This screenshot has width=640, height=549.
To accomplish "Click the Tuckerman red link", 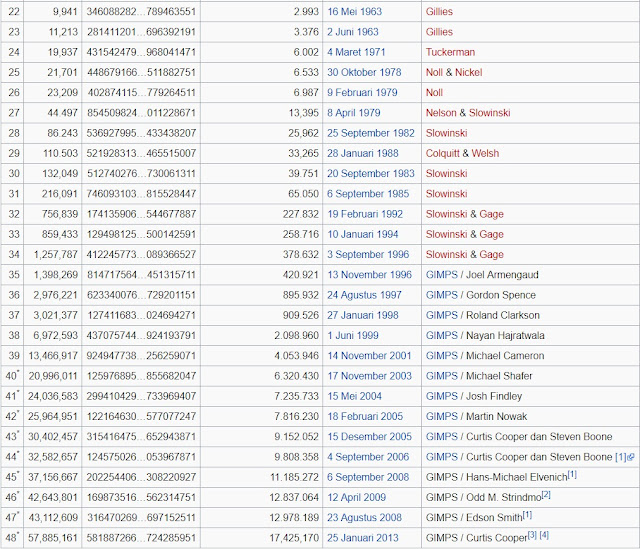I will click(450, 52).
